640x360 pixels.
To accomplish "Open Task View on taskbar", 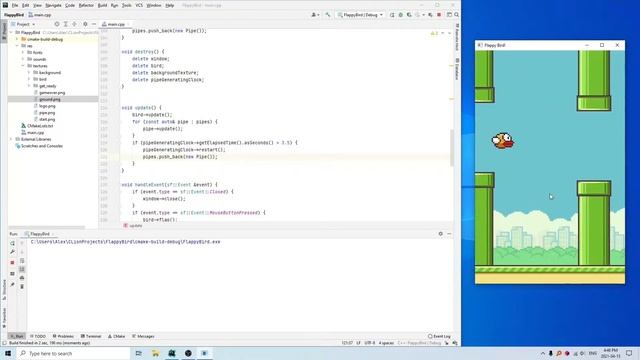I will pyautogui.click(x=138, y=353).
